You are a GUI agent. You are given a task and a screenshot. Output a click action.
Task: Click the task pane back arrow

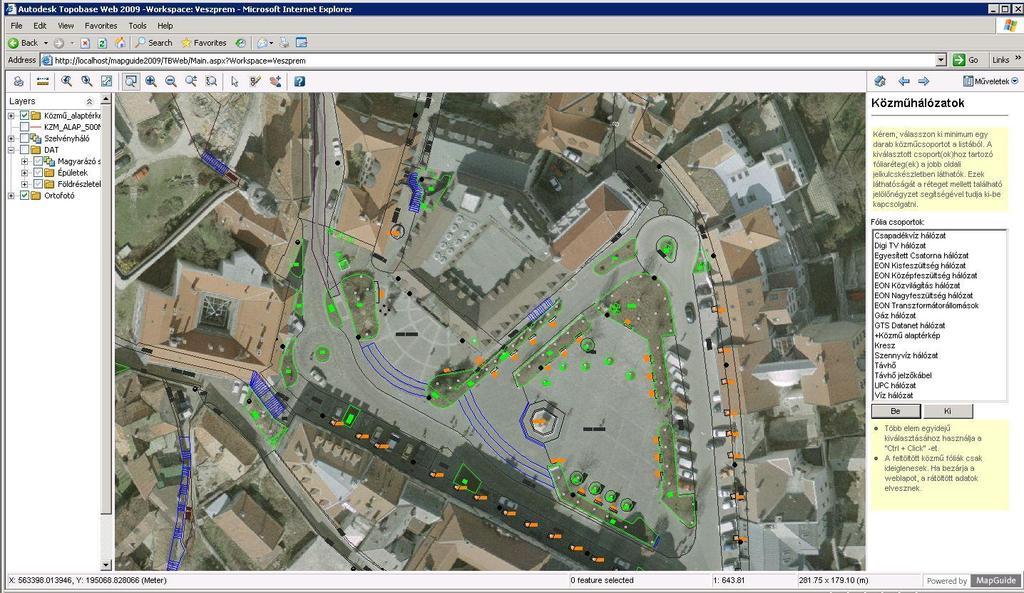pyautogui.click(x=904, y=82)
